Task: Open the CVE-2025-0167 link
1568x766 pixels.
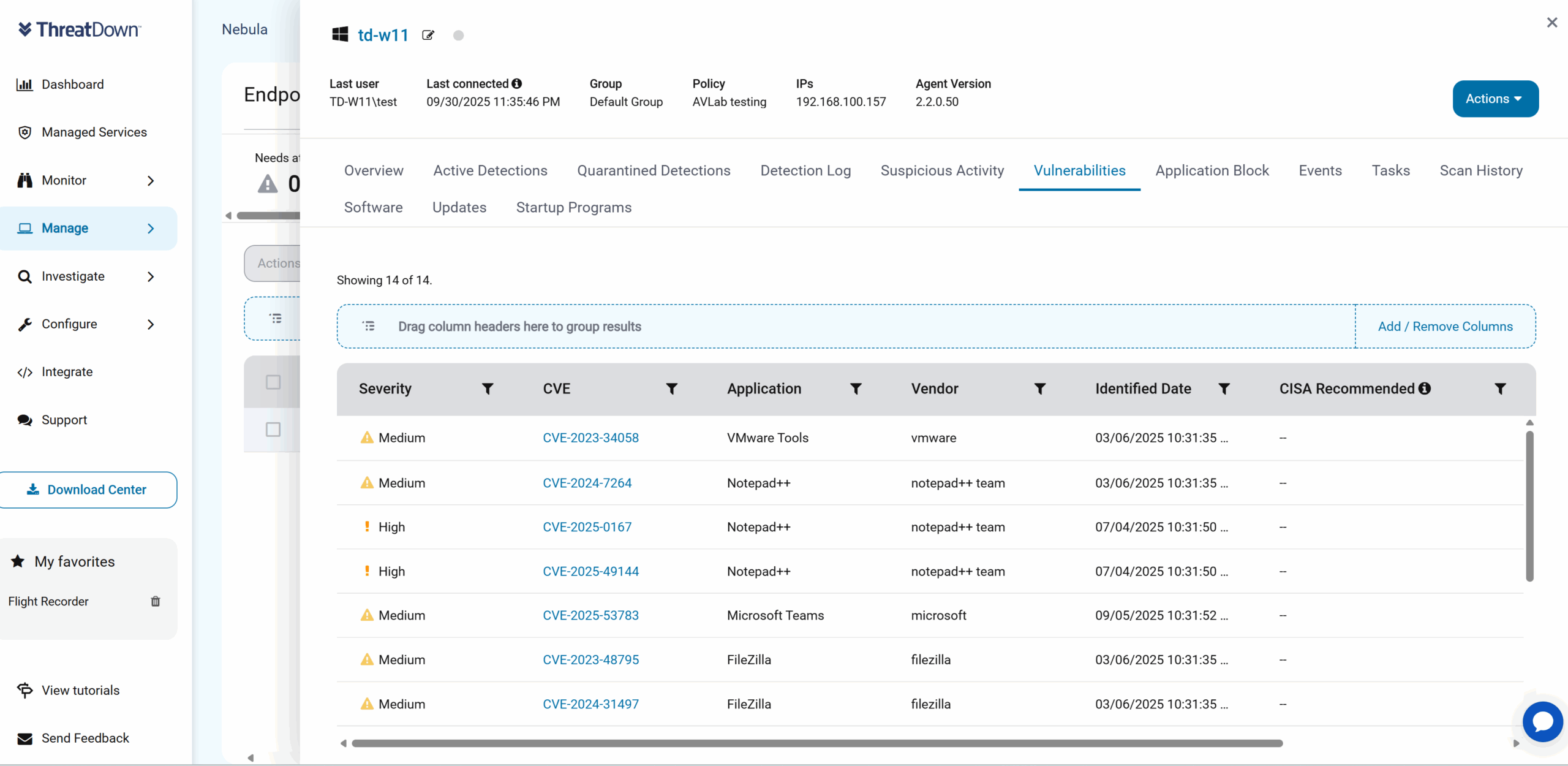Action: coord(587,527)
